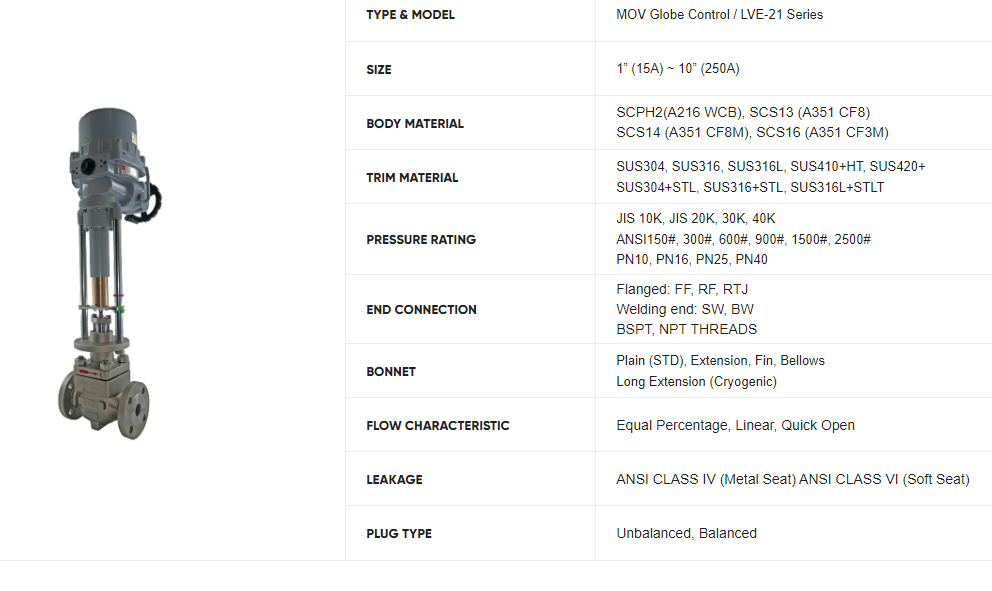
Task: Click the Long Extension (Cryogenic) text
Action: (x=696, y=381)
